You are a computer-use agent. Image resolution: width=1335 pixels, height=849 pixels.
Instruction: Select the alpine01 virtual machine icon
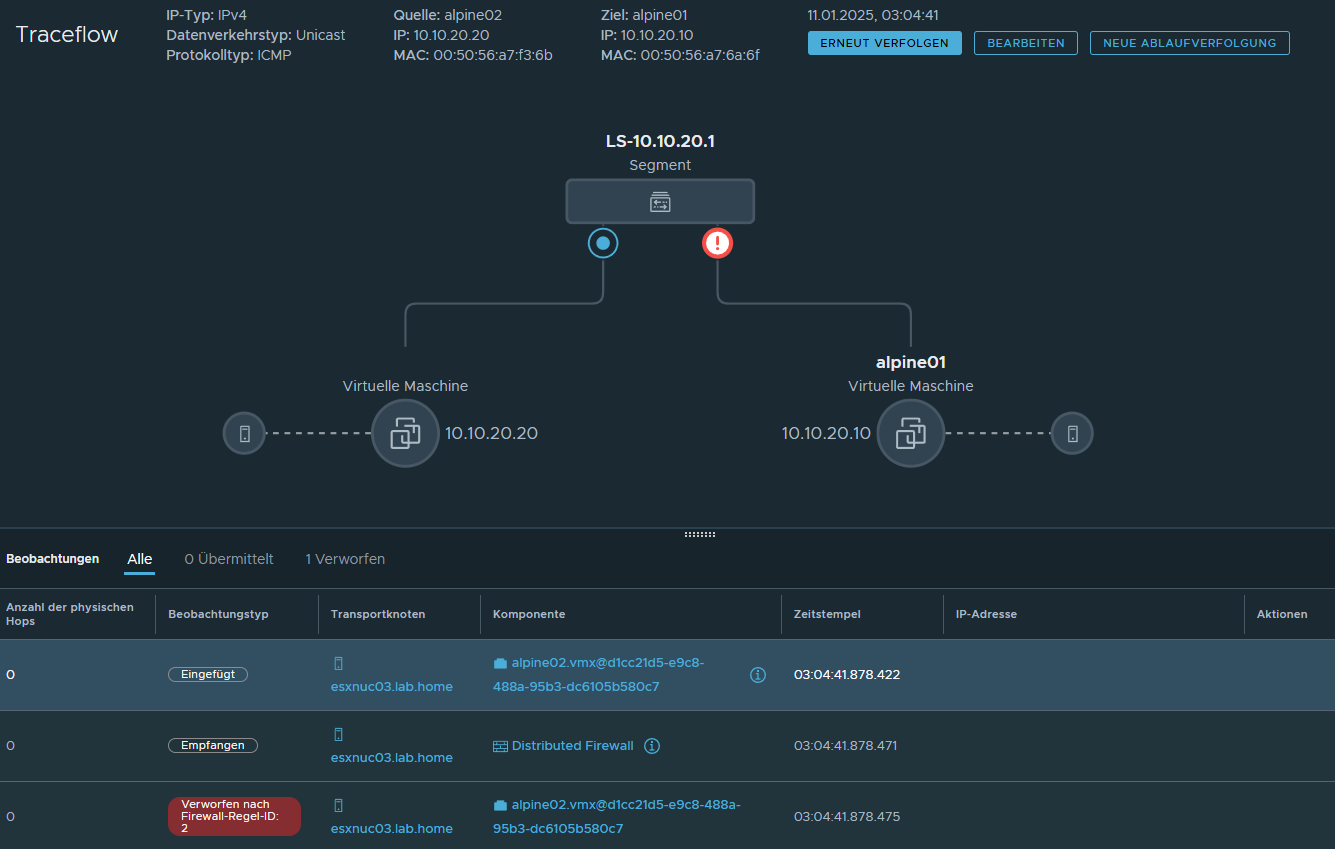910,433
